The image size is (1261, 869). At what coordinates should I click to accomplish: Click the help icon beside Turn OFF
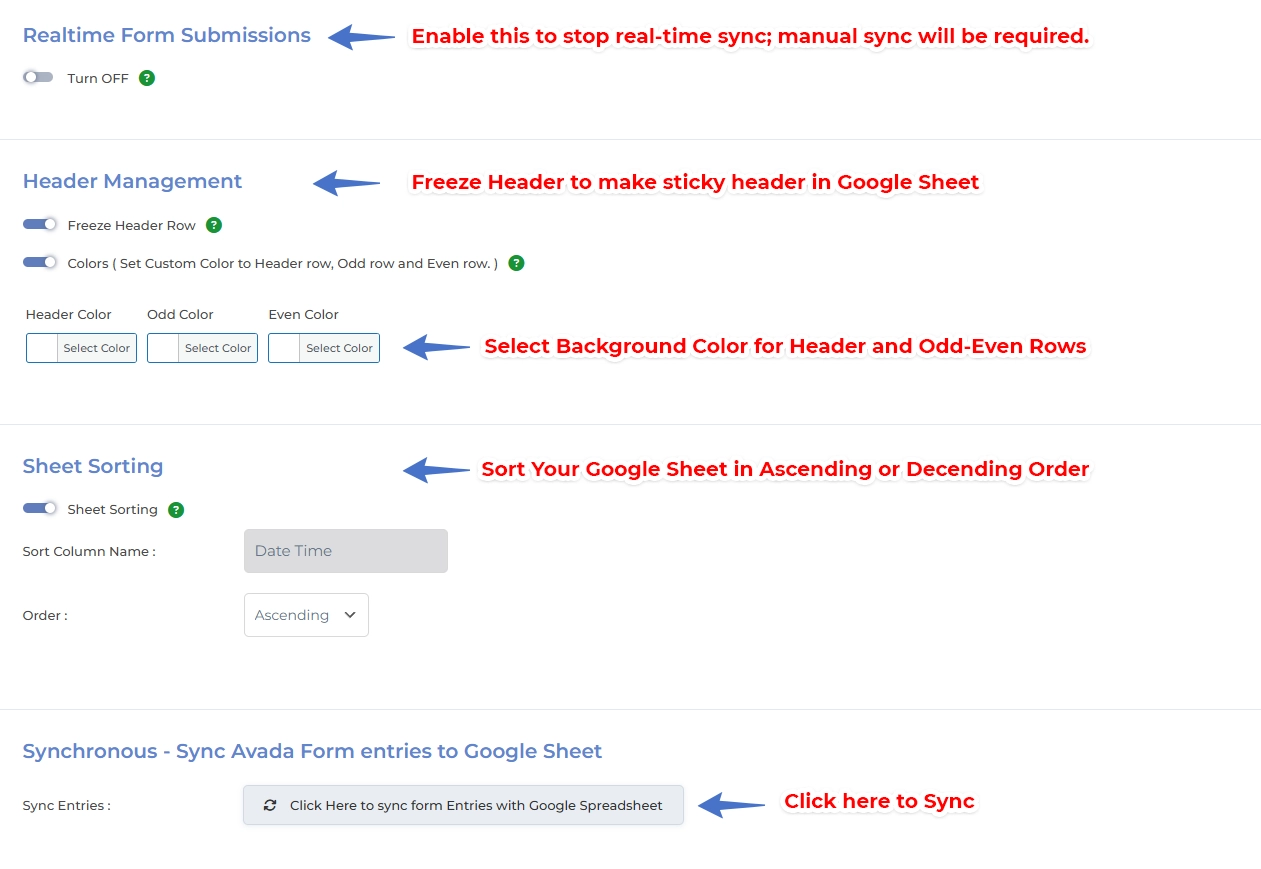147,78
